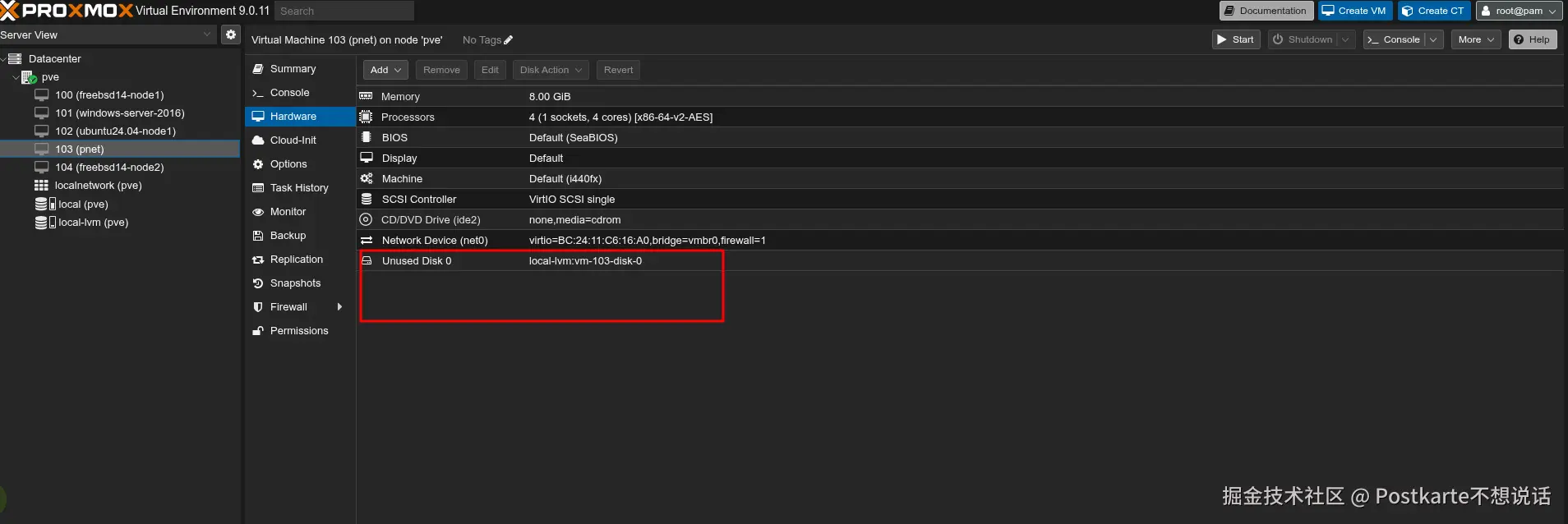
Task: Switch to the Snapshots tab
Action: pyautogui.click(x=300, y=283)
